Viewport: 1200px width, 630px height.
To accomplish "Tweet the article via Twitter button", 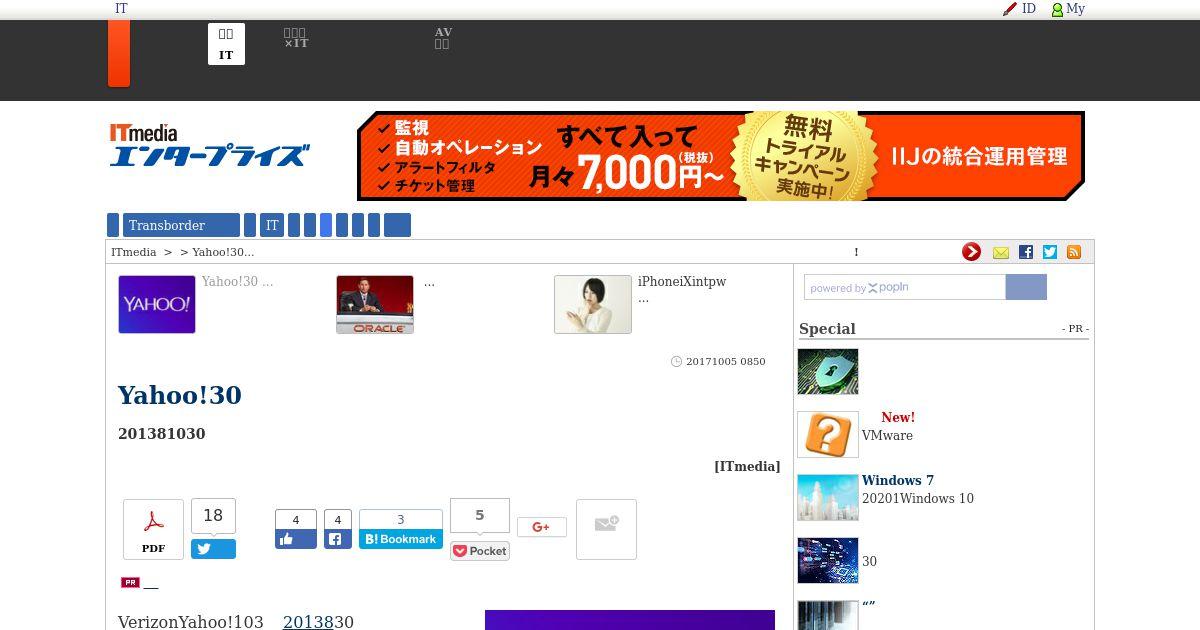I will 213,549.
